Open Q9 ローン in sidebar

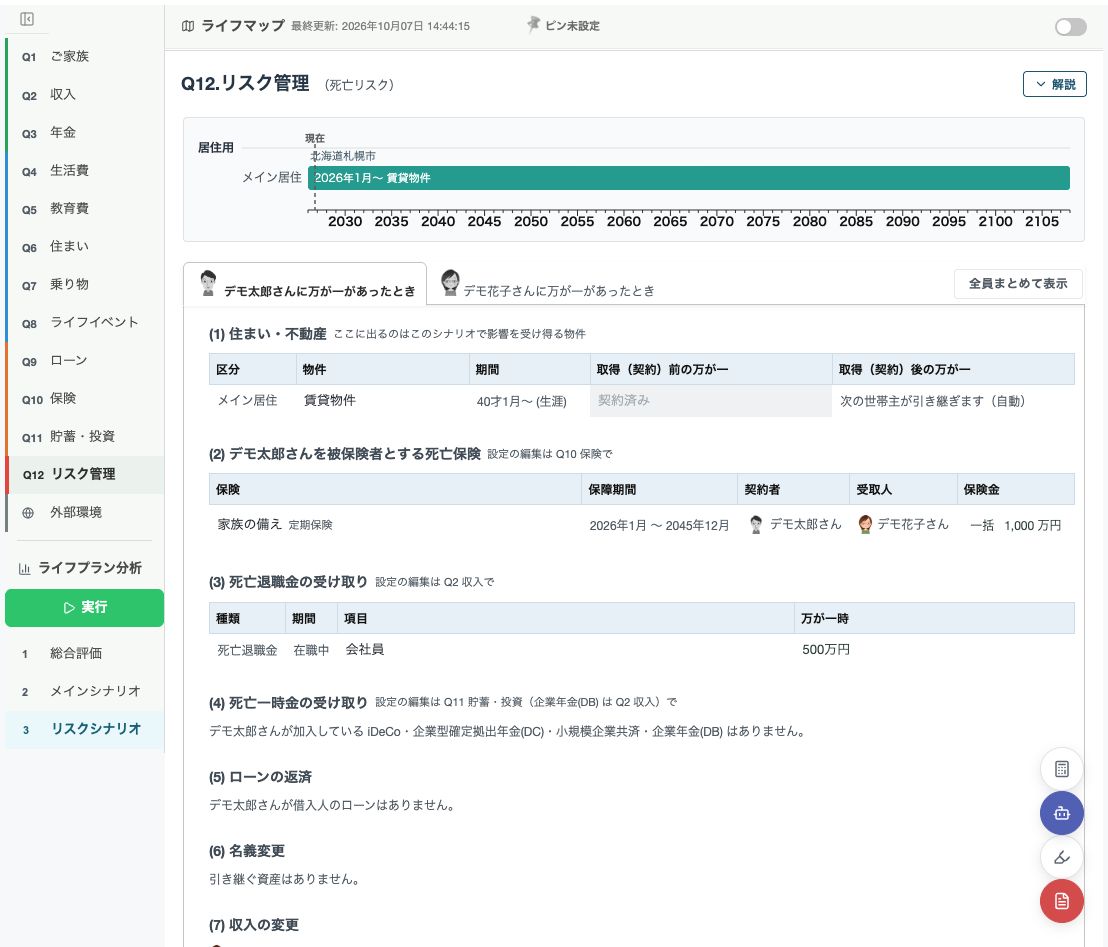[85, 361]
